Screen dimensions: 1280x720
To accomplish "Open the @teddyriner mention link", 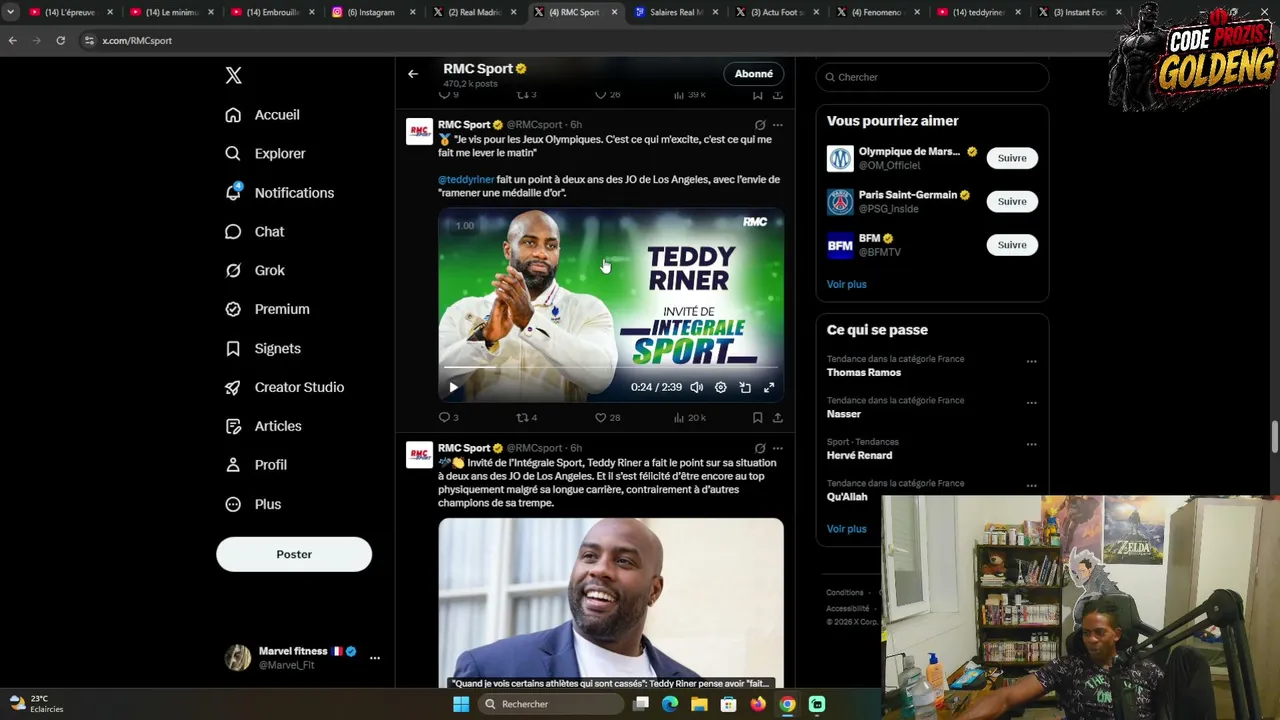I will (466, 180).
